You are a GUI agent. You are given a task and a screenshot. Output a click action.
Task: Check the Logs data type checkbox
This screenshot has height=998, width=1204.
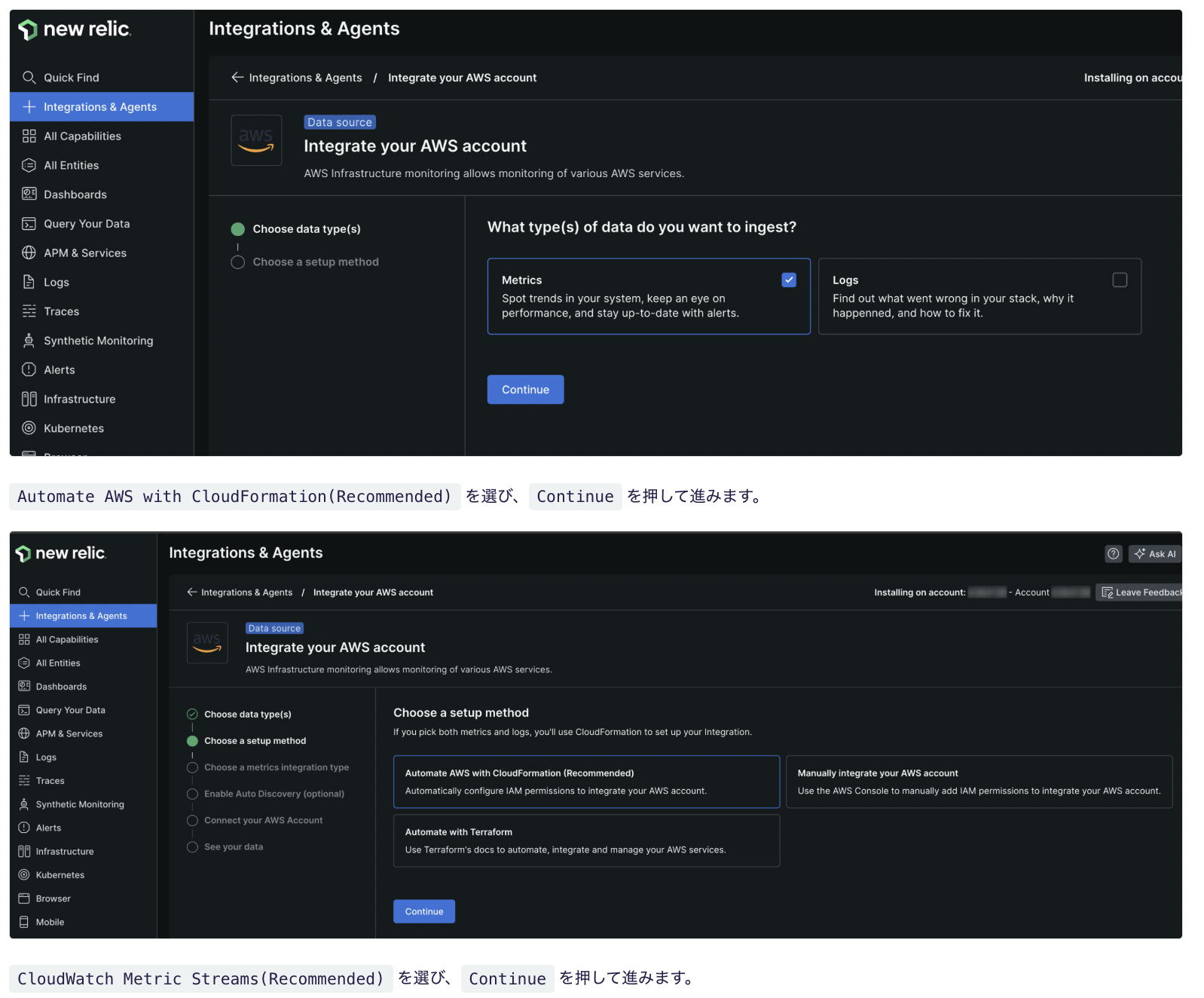pyautogui.click(x=1120, y=280)
